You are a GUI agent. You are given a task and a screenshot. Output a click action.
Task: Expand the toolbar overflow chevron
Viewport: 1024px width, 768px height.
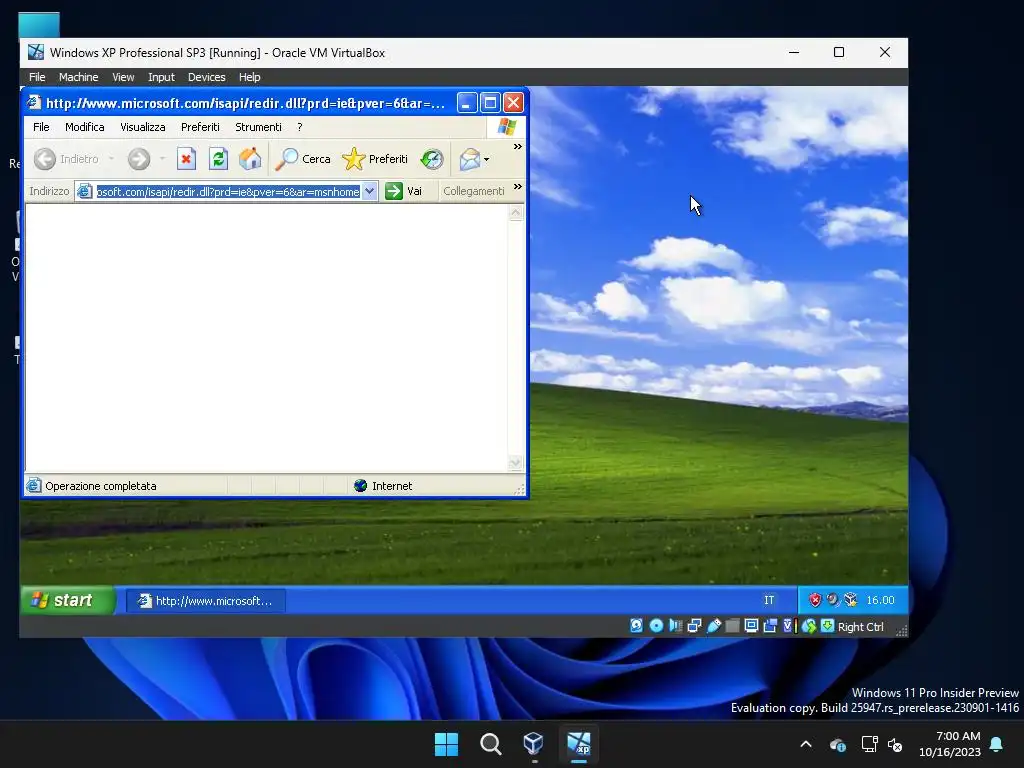click(x=518, y=146)
